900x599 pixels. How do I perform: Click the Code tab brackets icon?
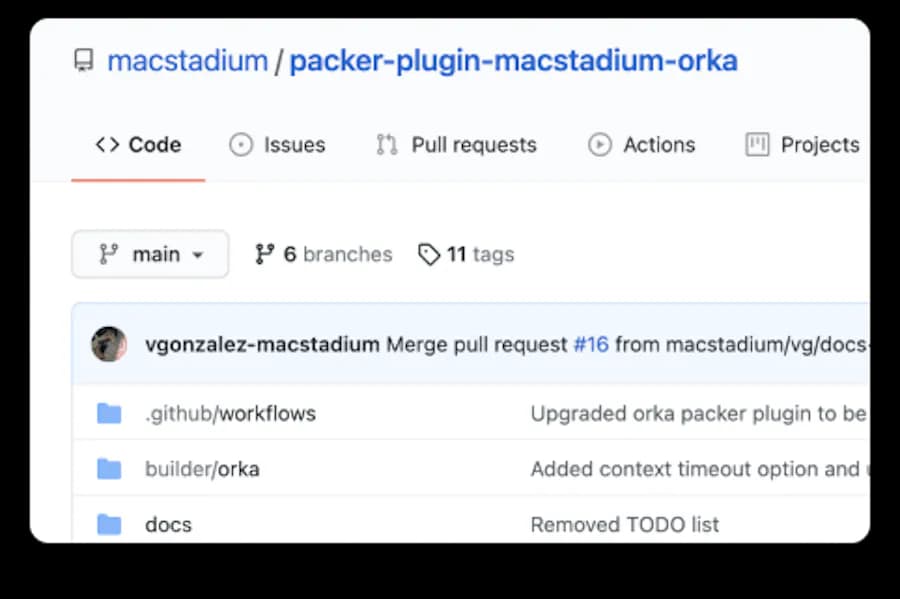coord(107,145)
